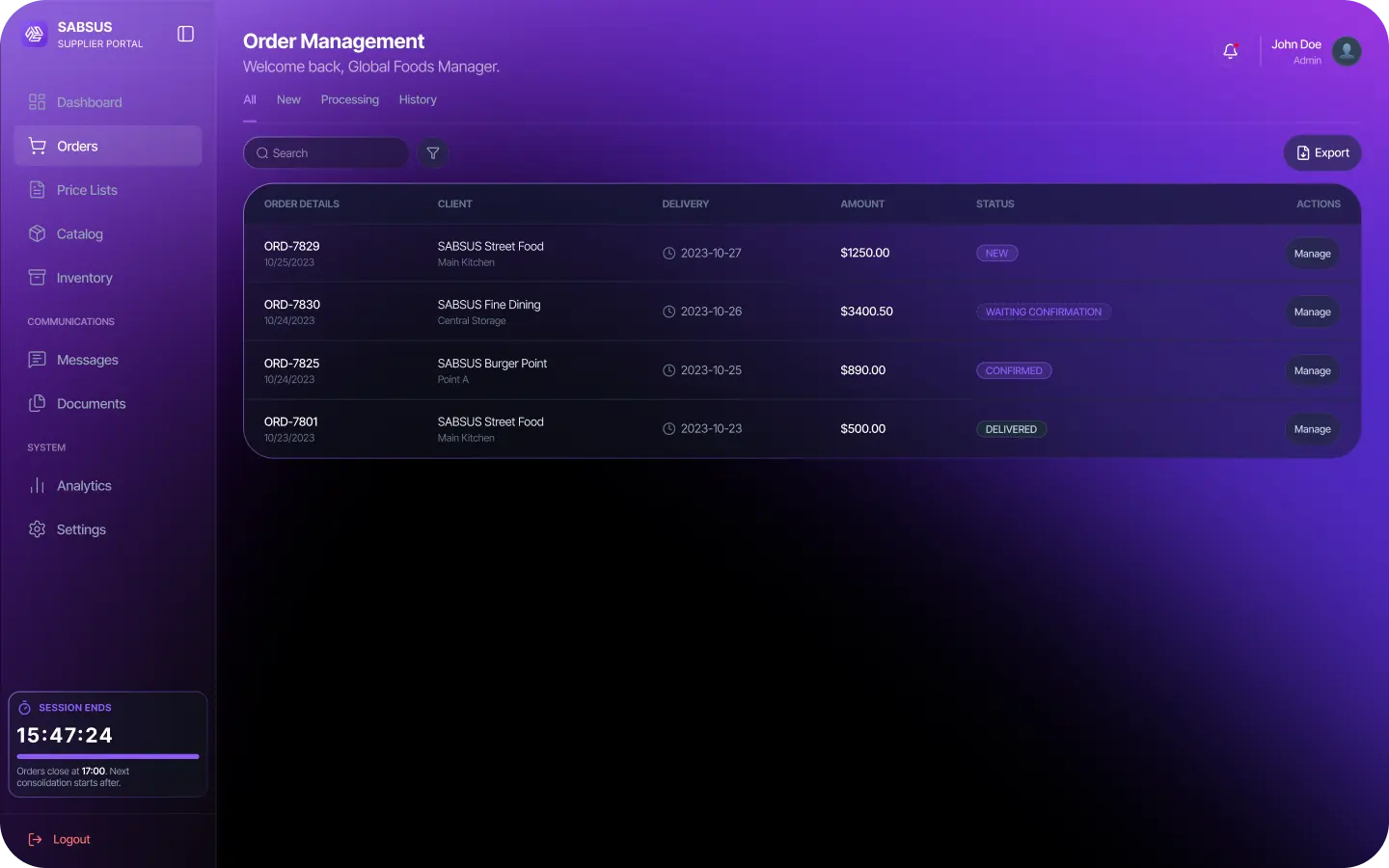This screenshot has height=868, width=1389.
Task: Click the Messages chat icon
Action: click(x=38, y=360)
